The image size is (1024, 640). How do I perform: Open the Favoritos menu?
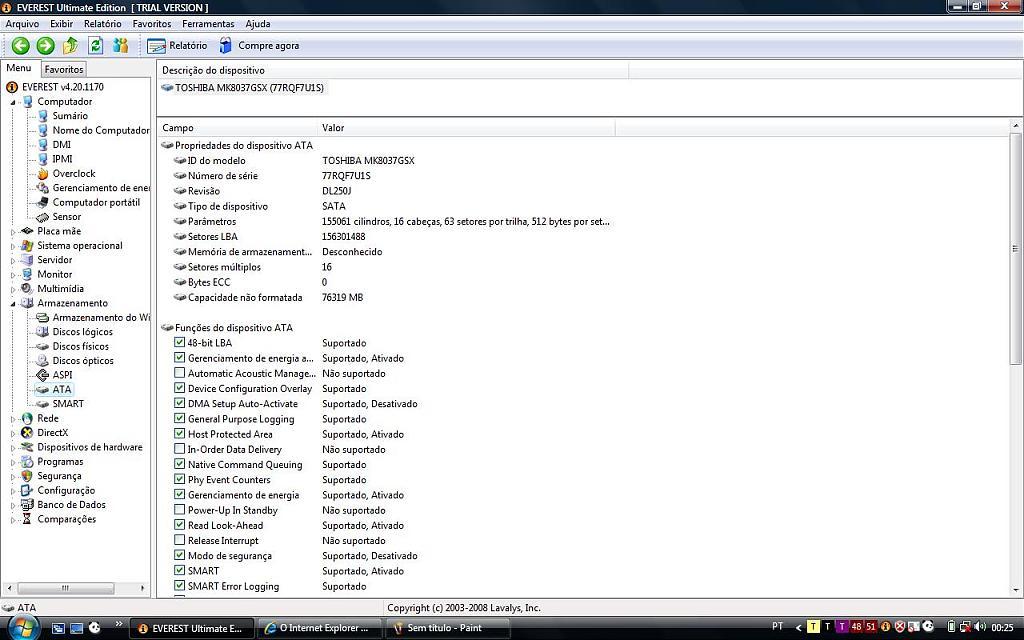152,24
